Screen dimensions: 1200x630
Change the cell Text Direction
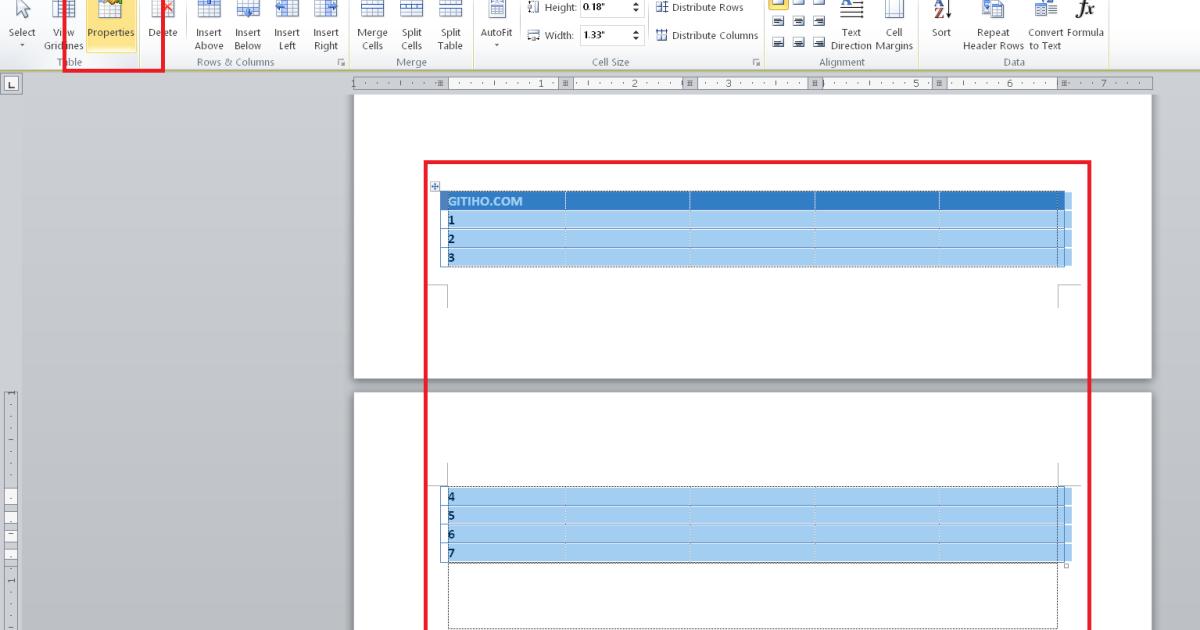point(851,25)
